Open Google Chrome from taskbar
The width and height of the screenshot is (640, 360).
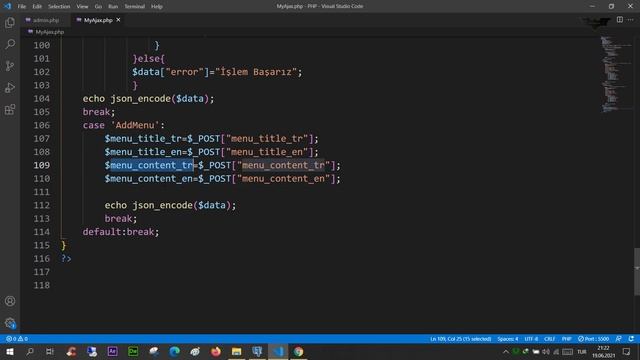point(298,351)
